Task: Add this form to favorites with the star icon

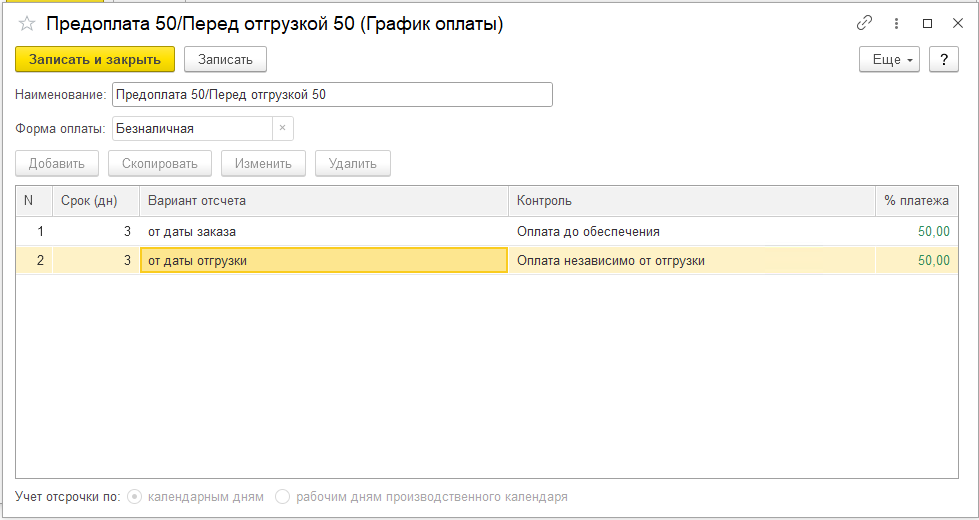Action: tap(27, 24)
